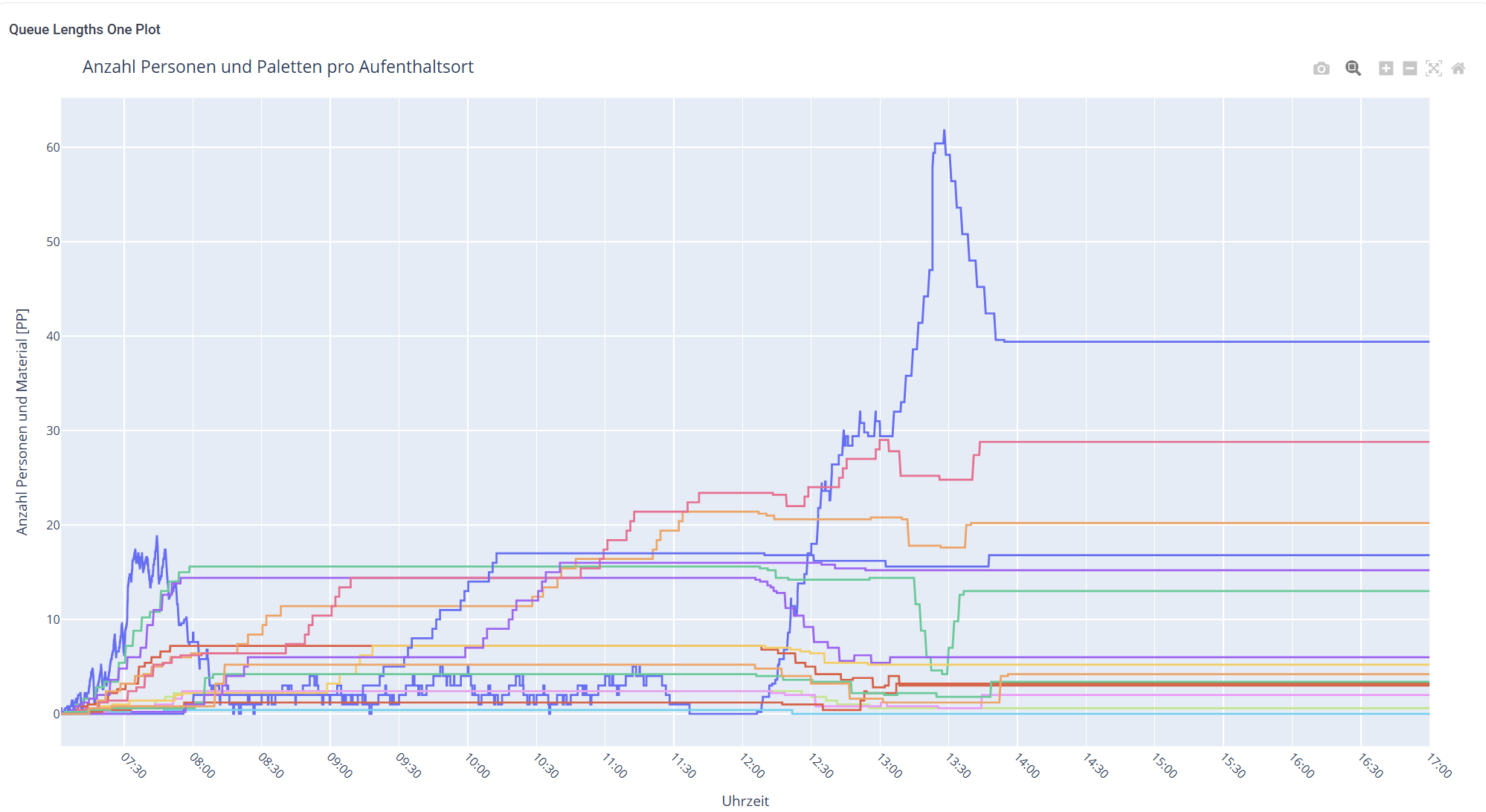Autoscale the plot with crossed-arrows icon
This screenshot has width=1486, height=812.
coord(1434,68)
